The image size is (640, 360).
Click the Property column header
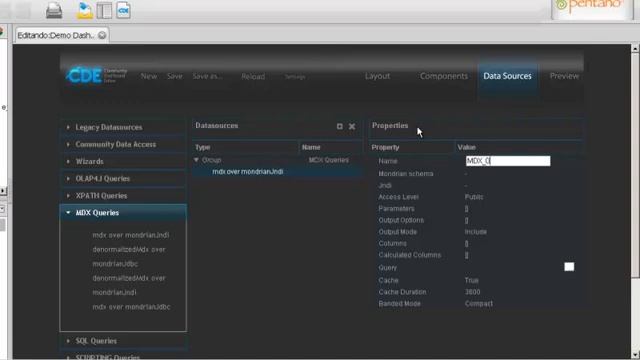pos(411,147)
